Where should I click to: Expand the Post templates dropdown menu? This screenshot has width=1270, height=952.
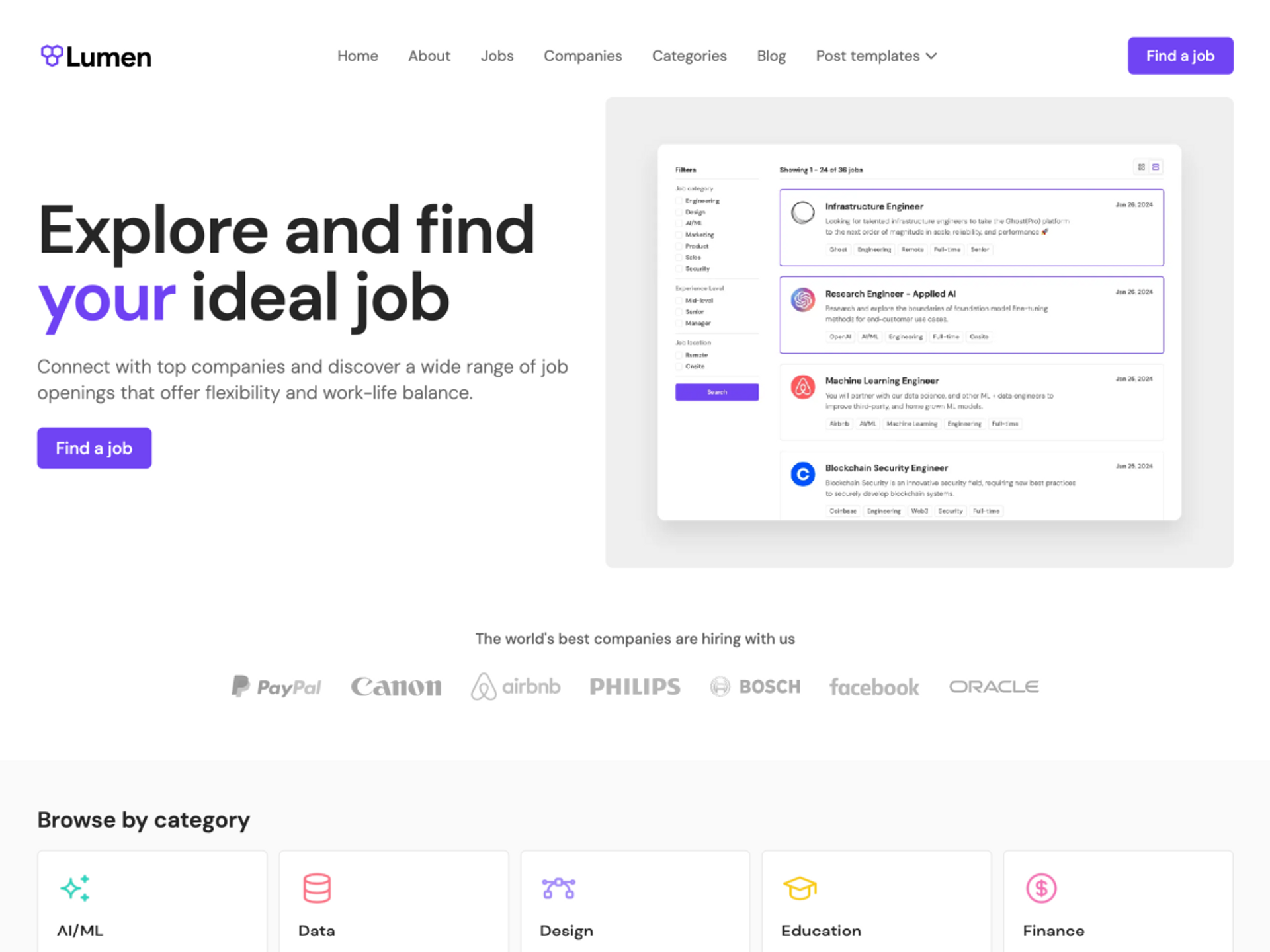point(877,55)
